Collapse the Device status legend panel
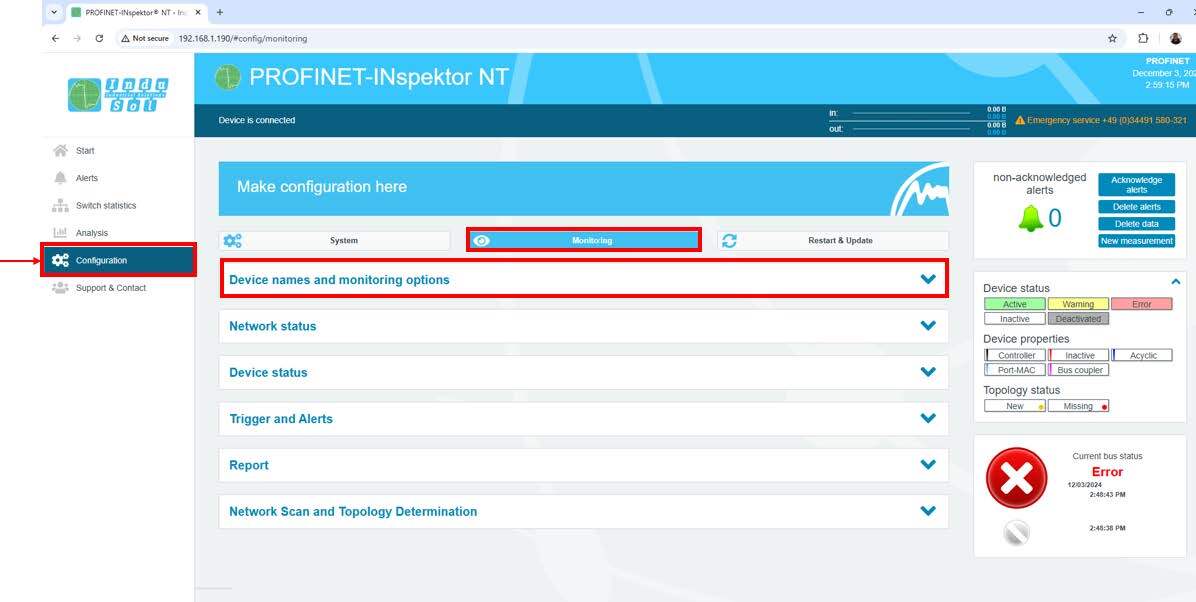The image size is (1196, 602). pos(1175,282)
